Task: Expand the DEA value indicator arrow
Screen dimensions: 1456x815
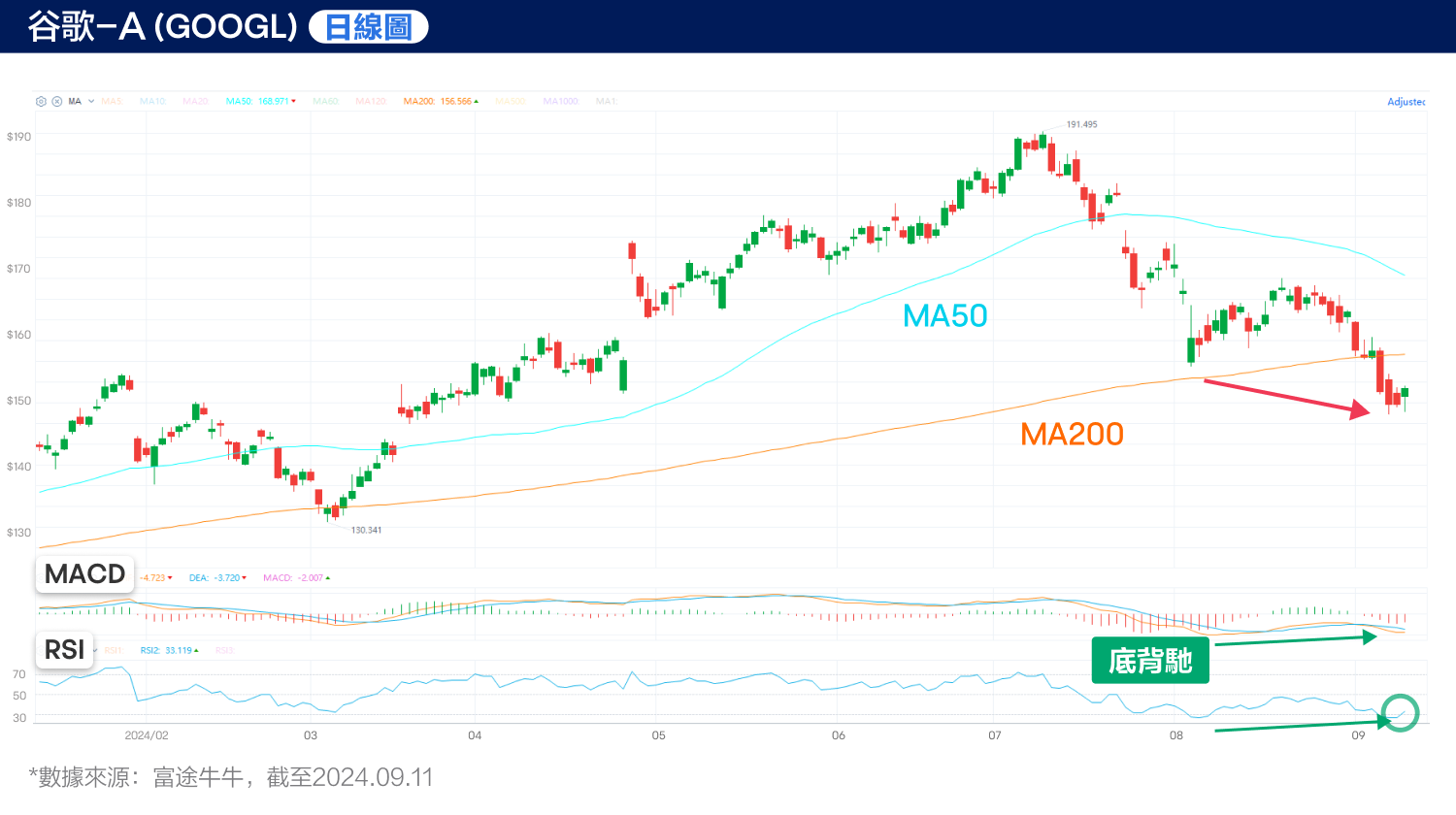Action: [x=244, y=578]
